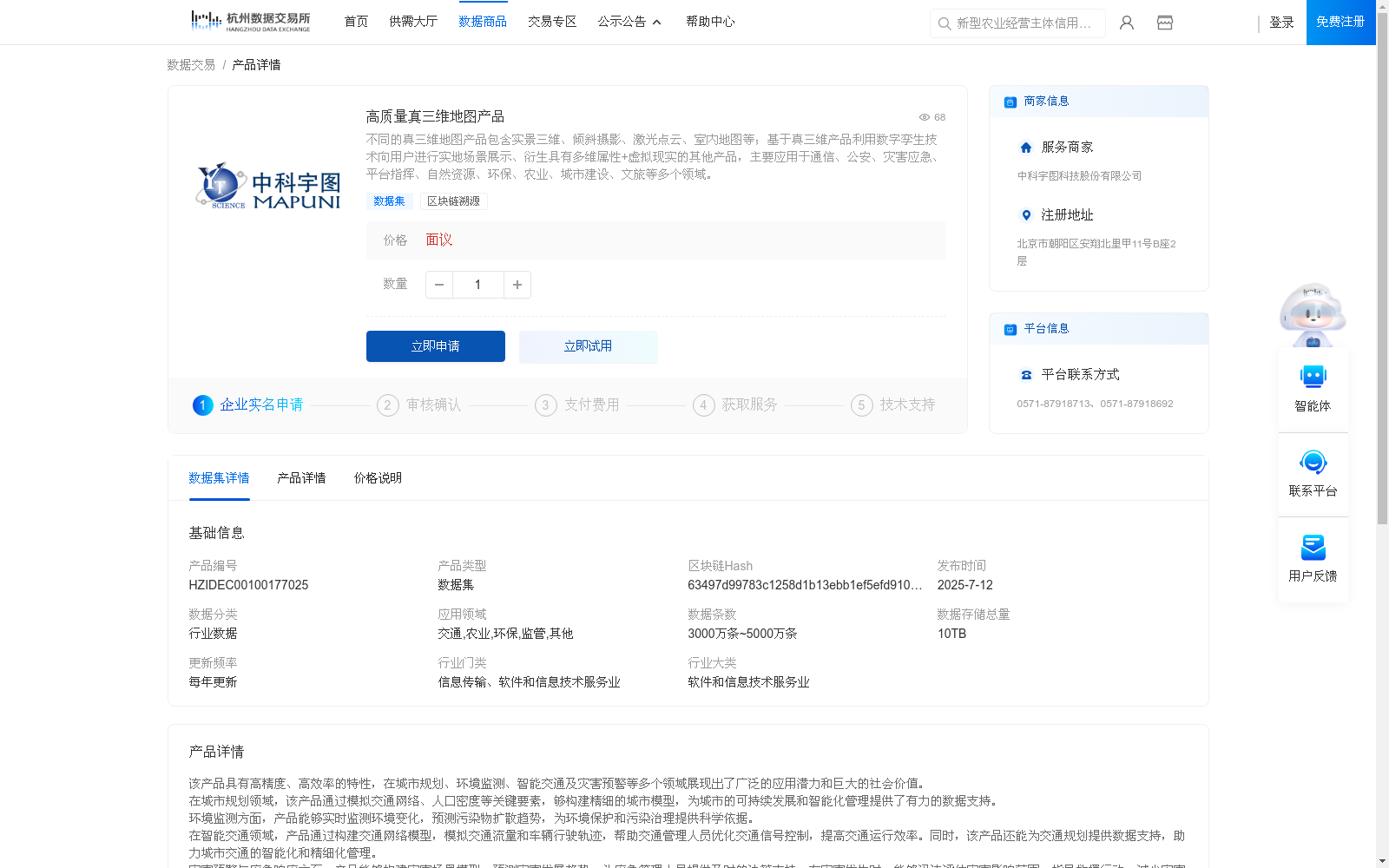
Task: Click step 1 企业实名申请
Action: click(248, 405)
